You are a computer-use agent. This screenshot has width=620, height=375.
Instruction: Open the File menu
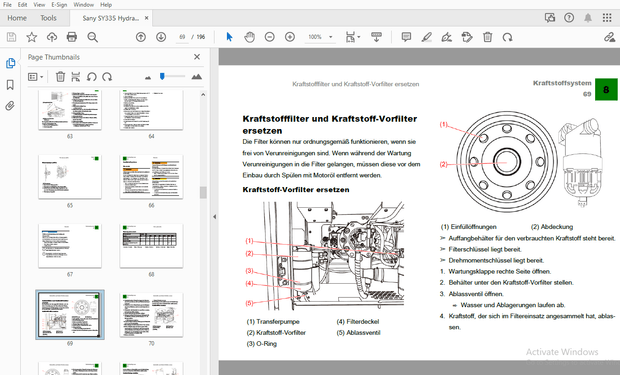tap(7, 5)
